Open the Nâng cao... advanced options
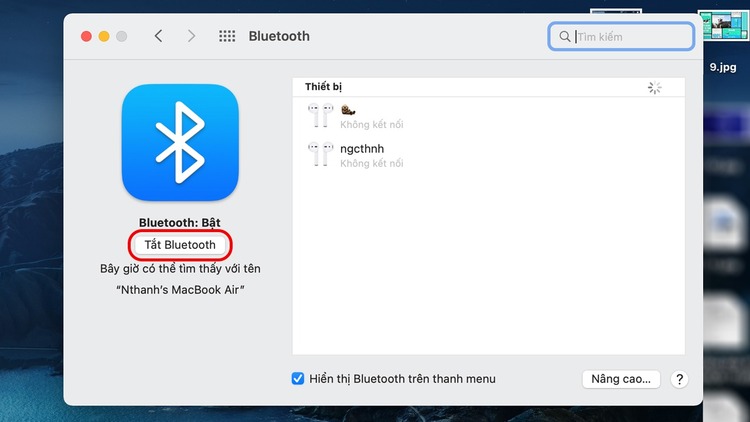The width and height of the screenshot is (750, 422). point(621,379)
